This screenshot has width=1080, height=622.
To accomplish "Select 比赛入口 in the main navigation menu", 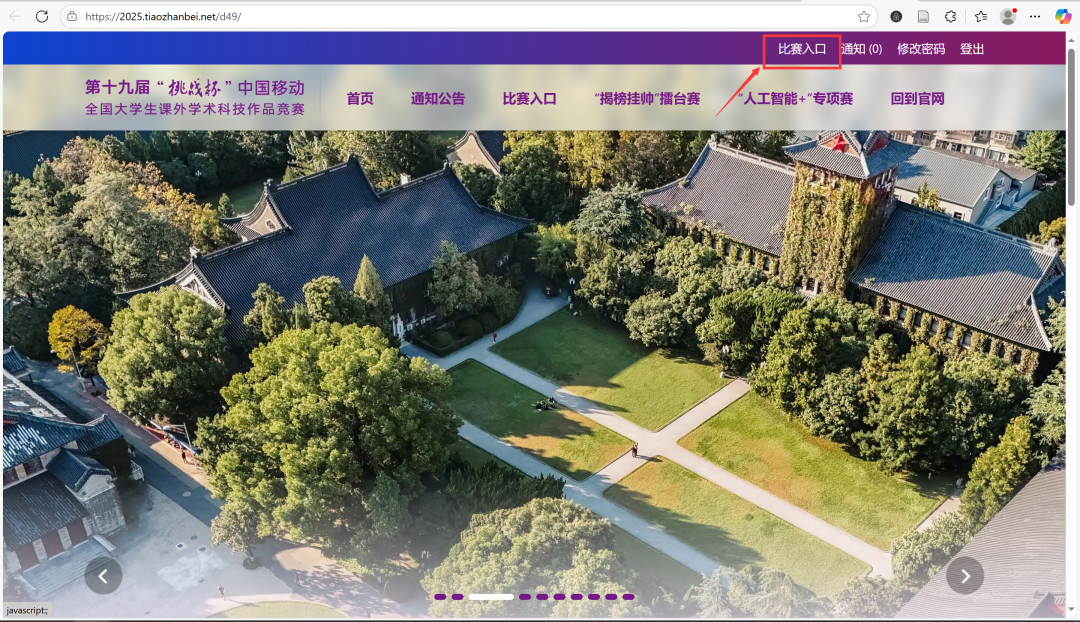I will 530,99.
